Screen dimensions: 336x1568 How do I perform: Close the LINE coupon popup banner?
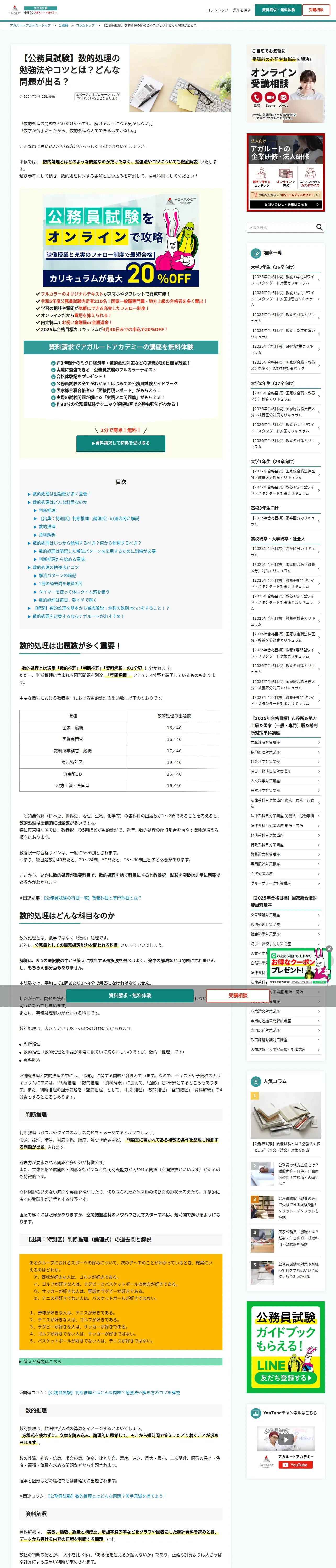coord(329,949)
